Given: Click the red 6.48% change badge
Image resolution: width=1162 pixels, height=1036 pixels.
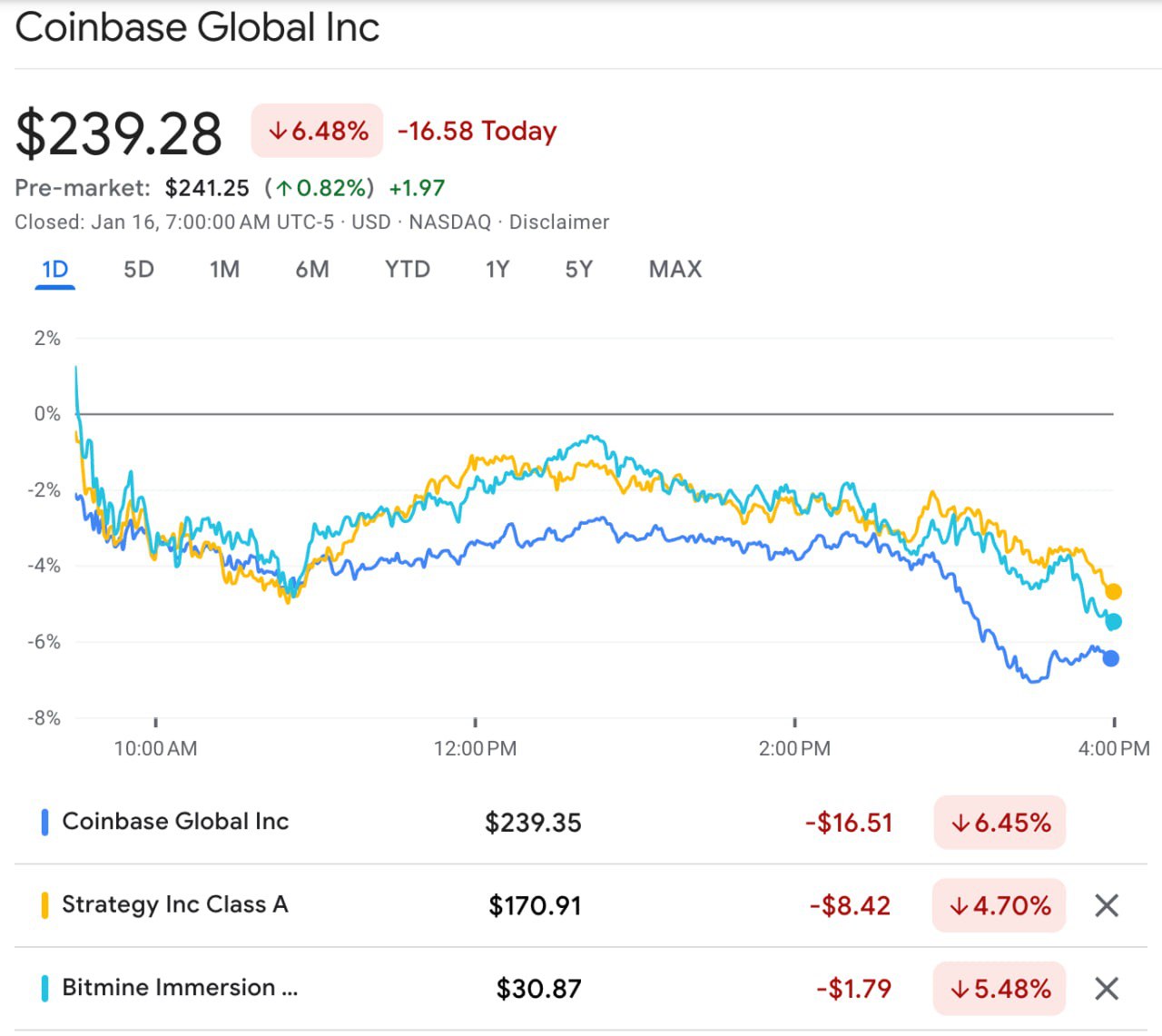Looking at the screenshot, I should click(x=317, y=131).
